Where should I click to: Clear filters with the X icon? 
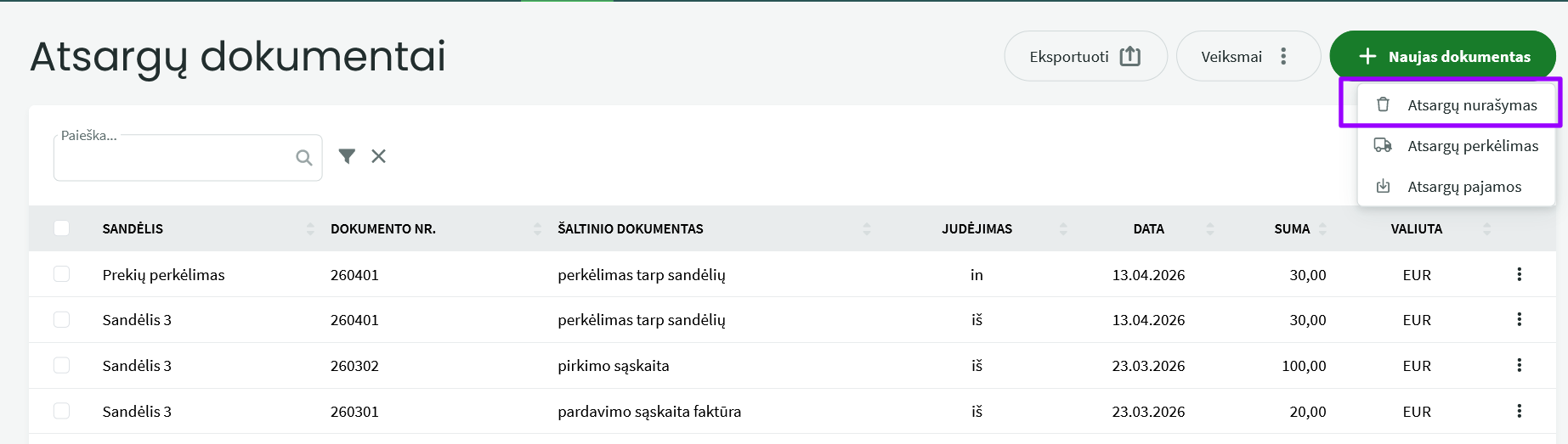coord(379,156)
